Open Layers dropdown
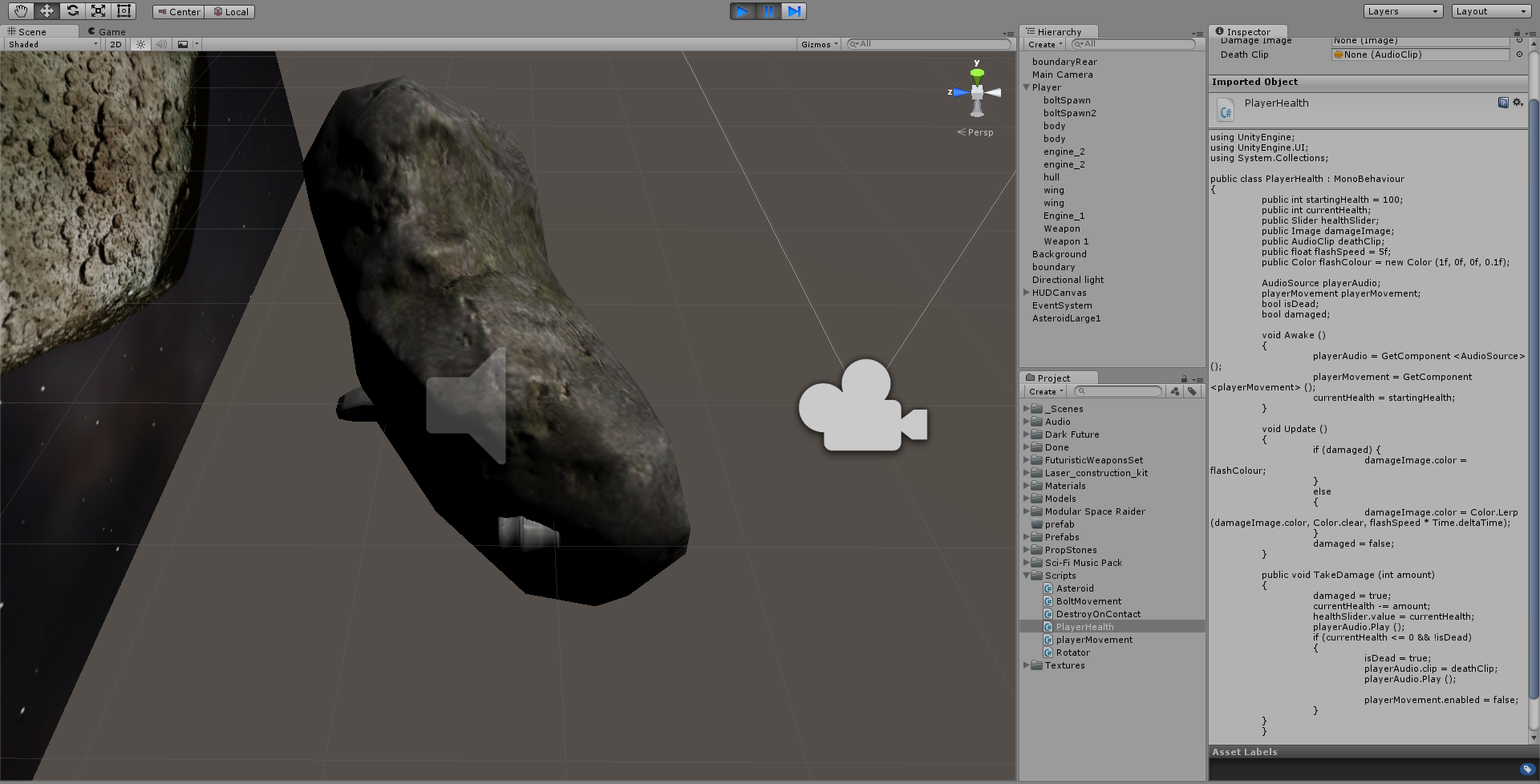The width and height of the screenshot is (1540, 784). tap(1404, 11)
